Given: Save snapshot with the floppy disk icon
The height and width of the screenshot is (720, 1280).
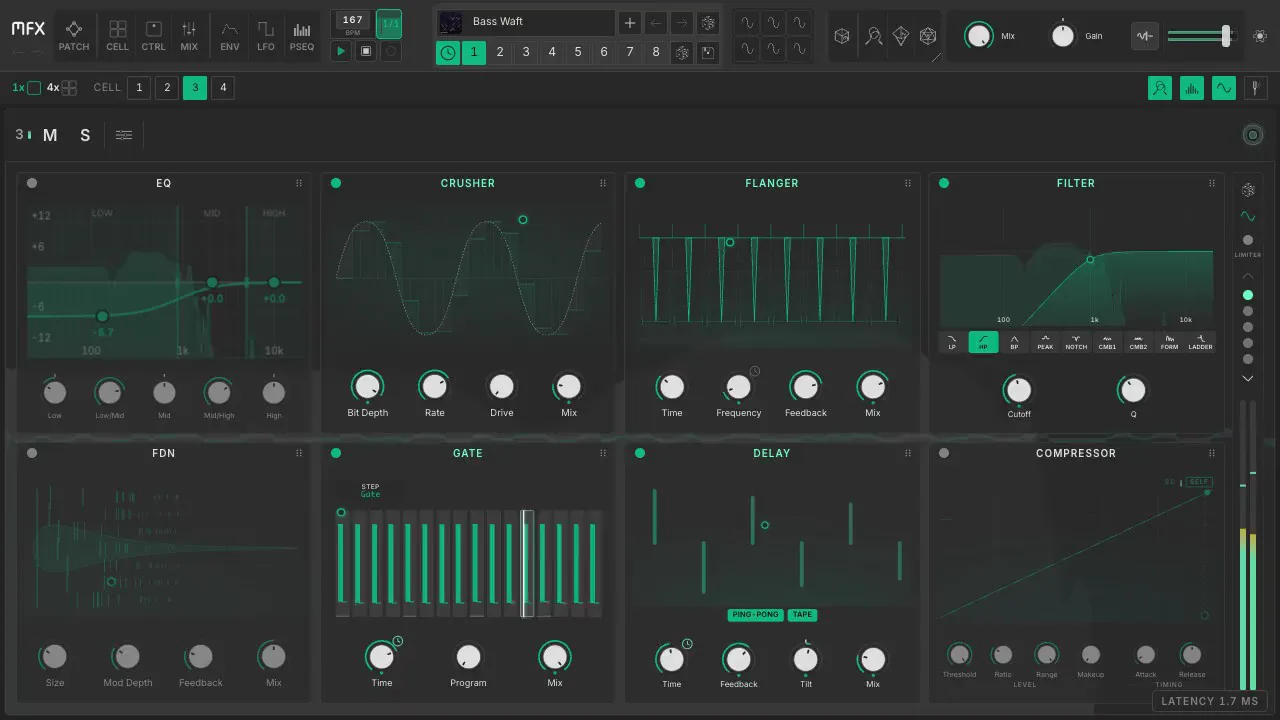Looking at the screenshot, I should (x=708, y=53).
